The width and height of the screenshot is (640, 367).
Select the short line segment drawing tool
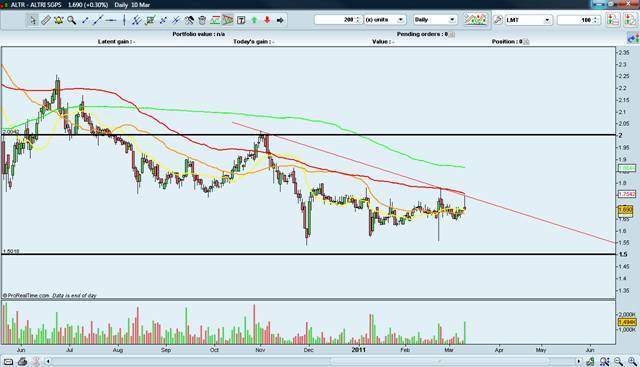85,20
